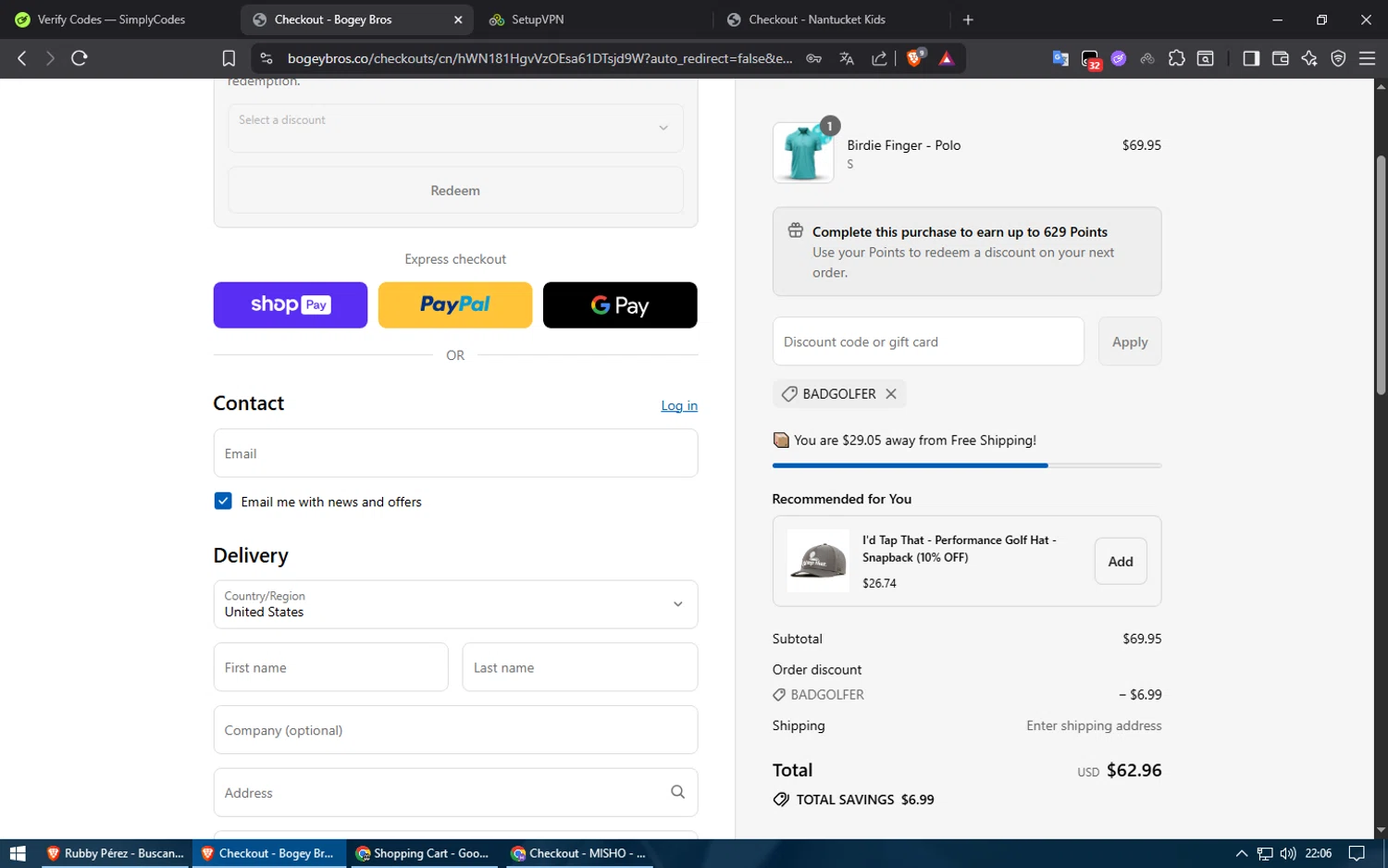Image resolution: width=1388 pixels, height=868 pixels.
Task: Open Brave VPN shield icon
Action: pos(1338,58)
